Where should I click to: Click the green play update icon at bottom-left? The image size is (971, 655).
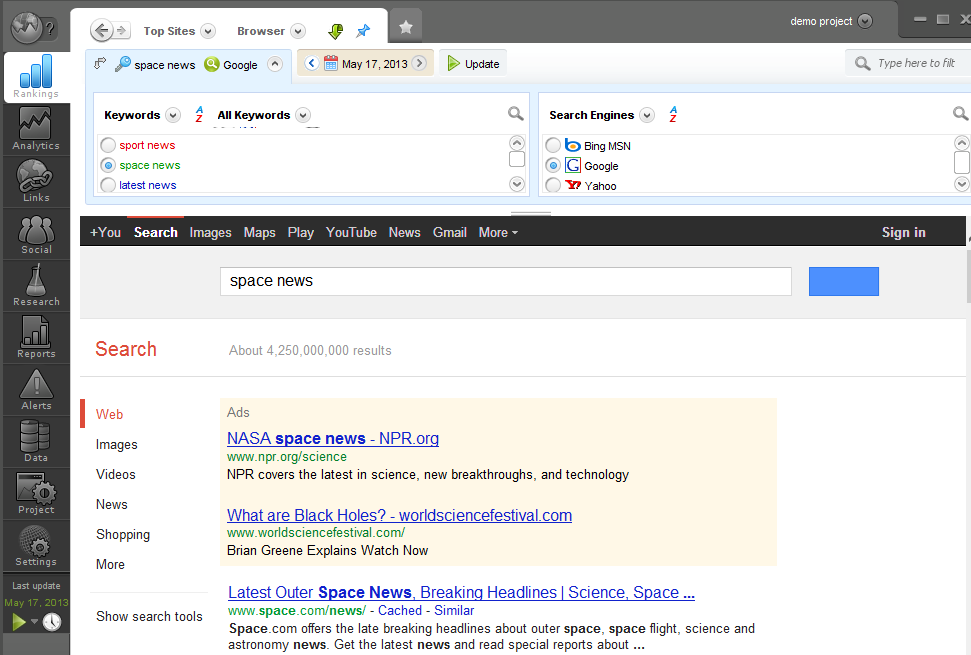click(19, 622)
